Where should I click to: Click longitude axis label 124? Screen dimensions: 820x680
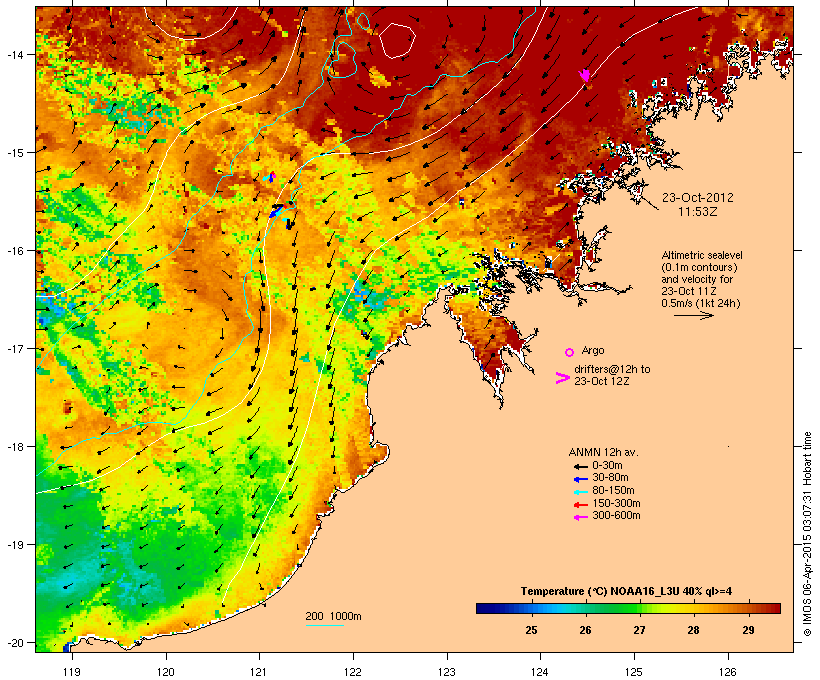pos(540,672)
